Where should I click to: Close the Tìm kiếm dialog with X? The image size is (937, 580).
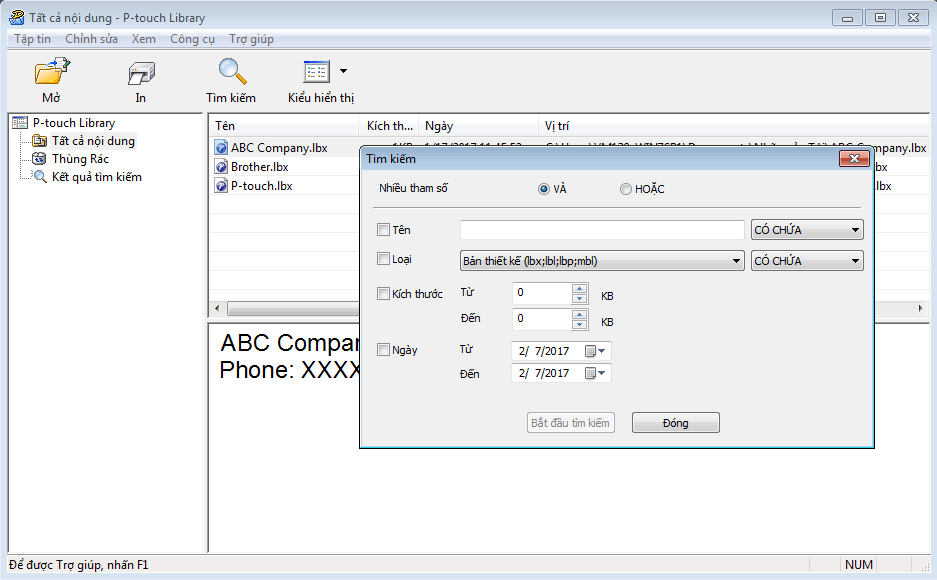tap(853, 158)
